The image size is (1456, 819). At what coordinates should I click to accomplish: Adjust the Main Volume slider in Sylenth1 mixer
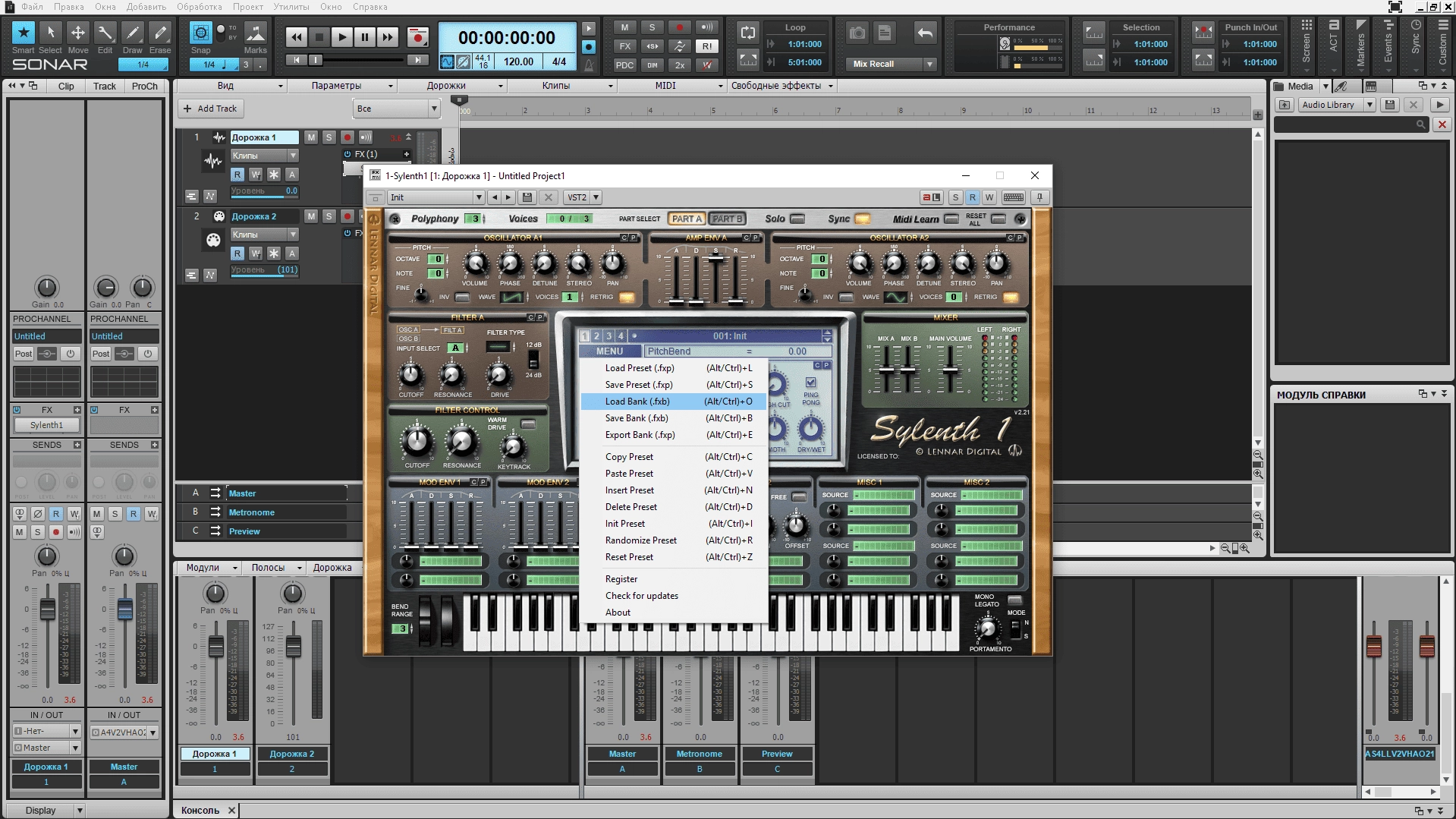[950, 370]
